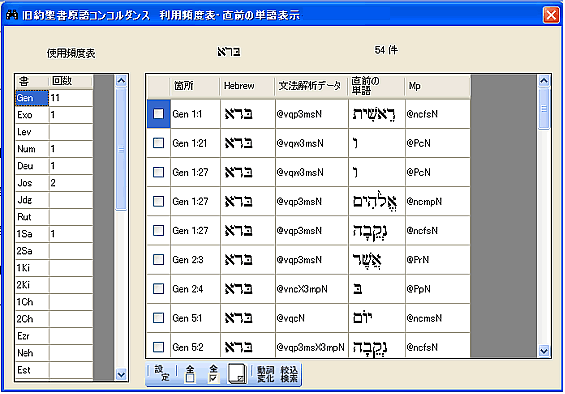Click the 動詞変化 verb conjugation icon
The width and height of the screenshot is (565, 394).
tap(266, 374)
